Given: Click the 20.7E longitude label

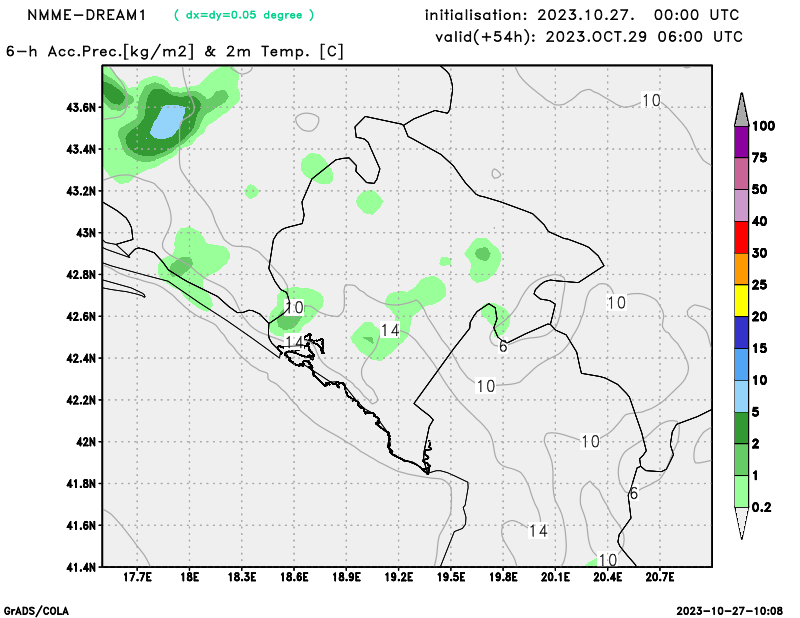Looking at the screenshot, I should tap(660, 577).
